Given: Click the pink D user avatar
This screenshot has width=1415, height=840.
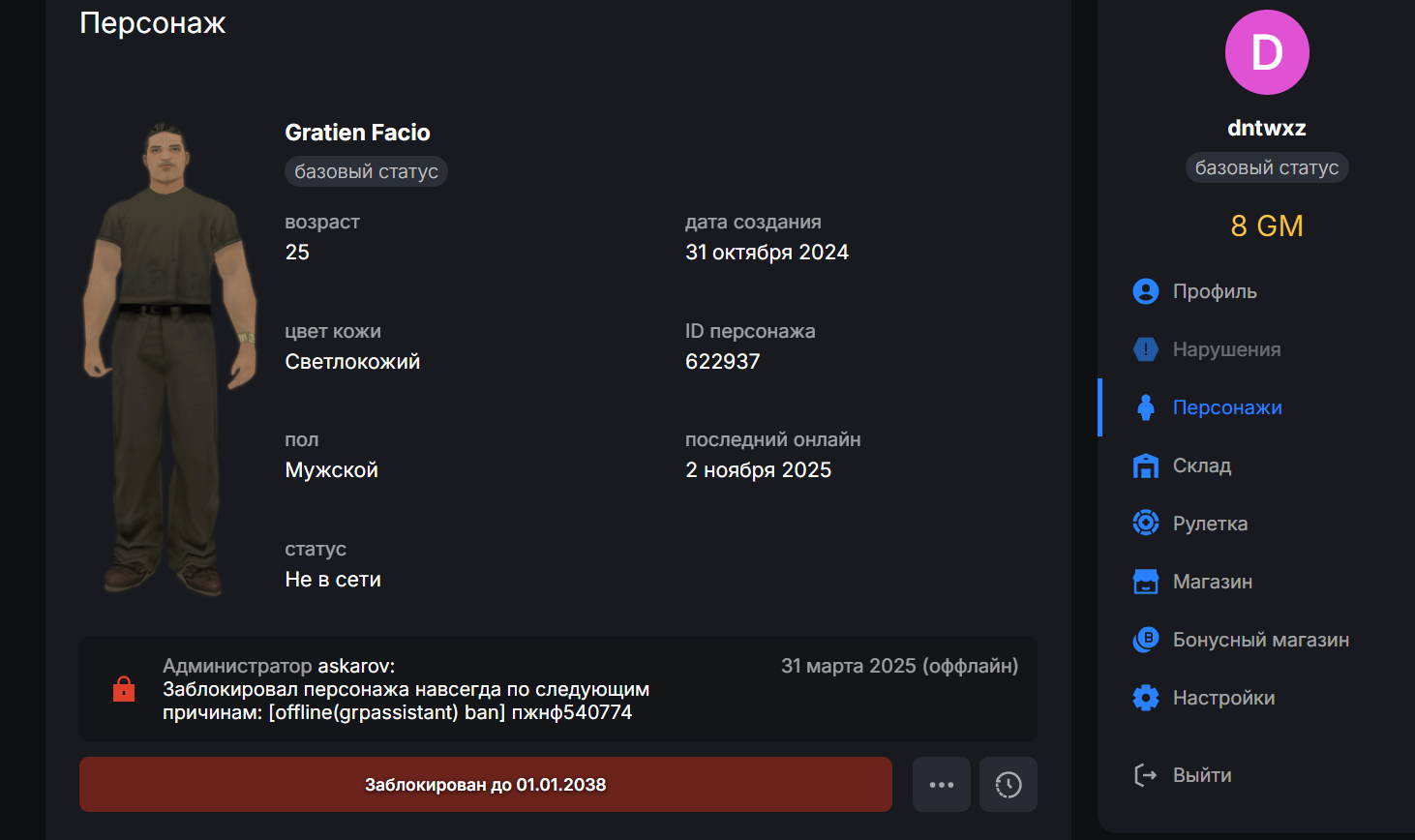Looking at the screenshot, I should (x=1267, y=52).
